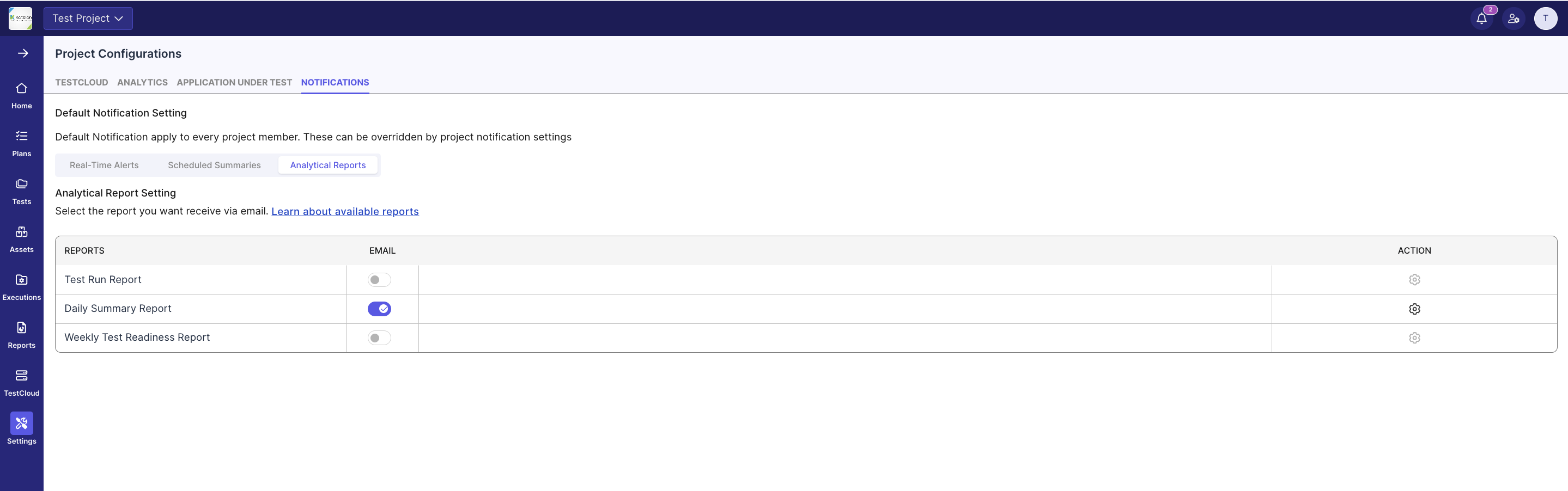Switch to the Analytics tab
The height and width of the screenshot is (491, 1568).
[142, 83]
